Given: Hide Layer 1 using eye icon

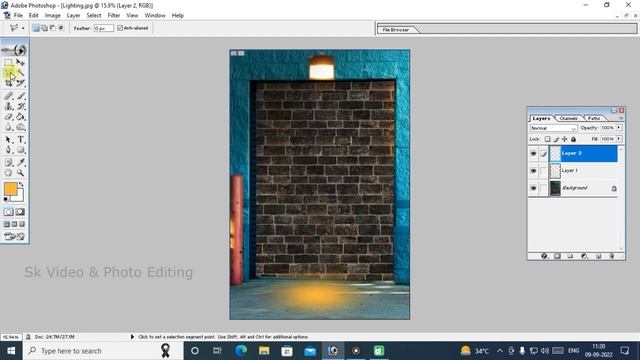Looking at the screenshot, I should pos(533,171).
